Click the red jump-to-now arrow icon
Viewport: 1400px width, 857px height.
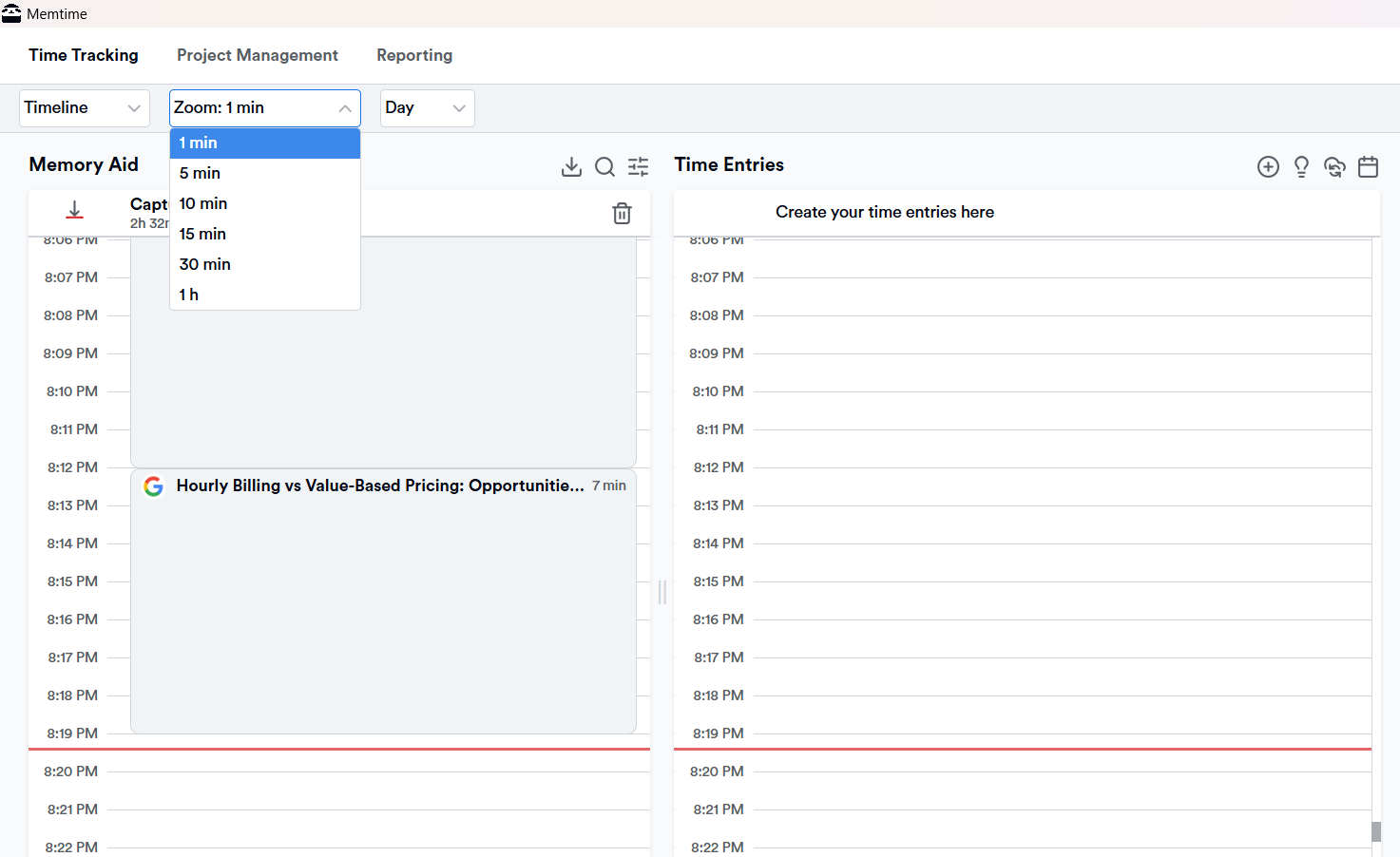pos(75,210)
